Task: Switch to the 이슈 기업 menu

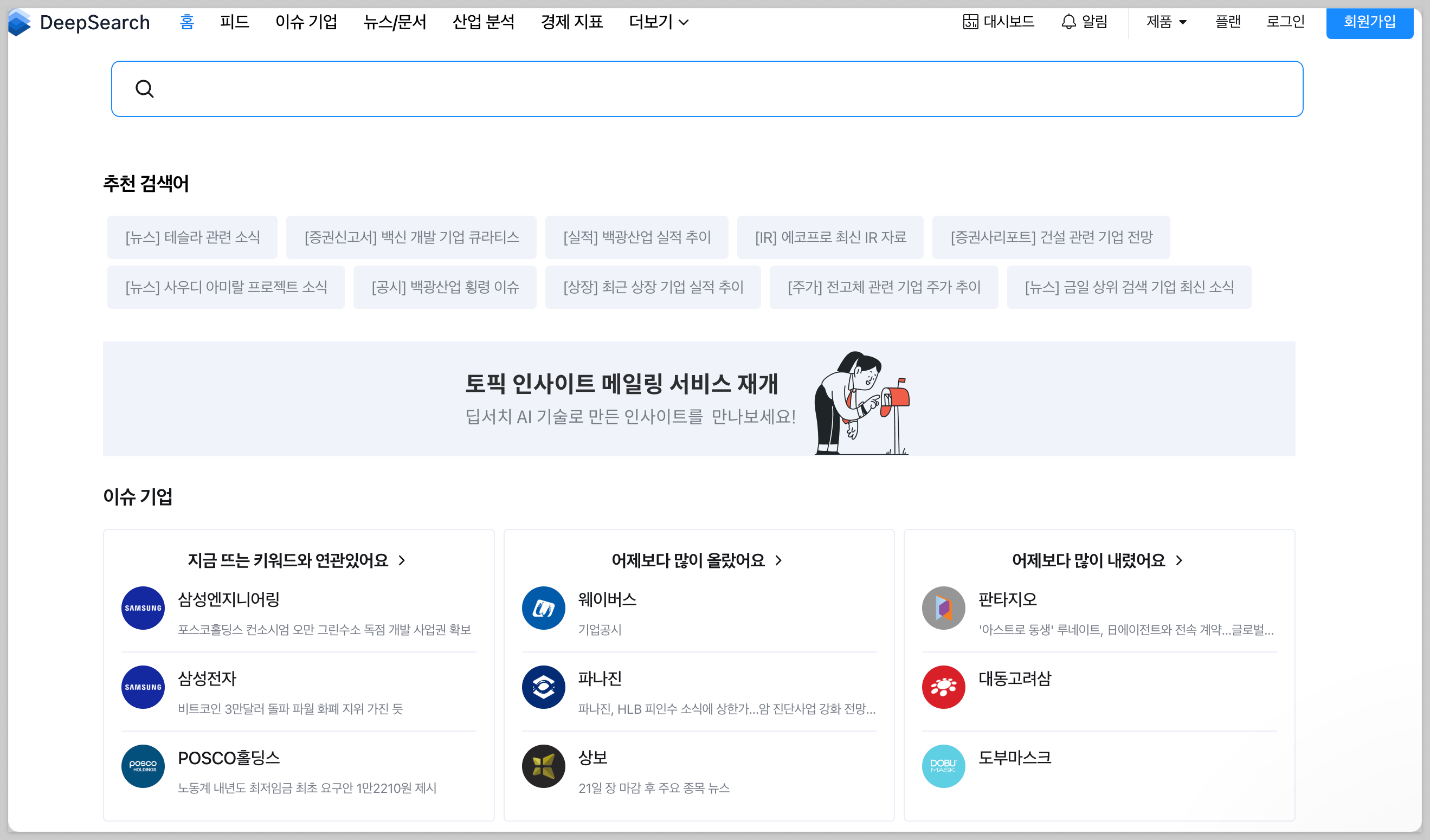Action: 306,22
